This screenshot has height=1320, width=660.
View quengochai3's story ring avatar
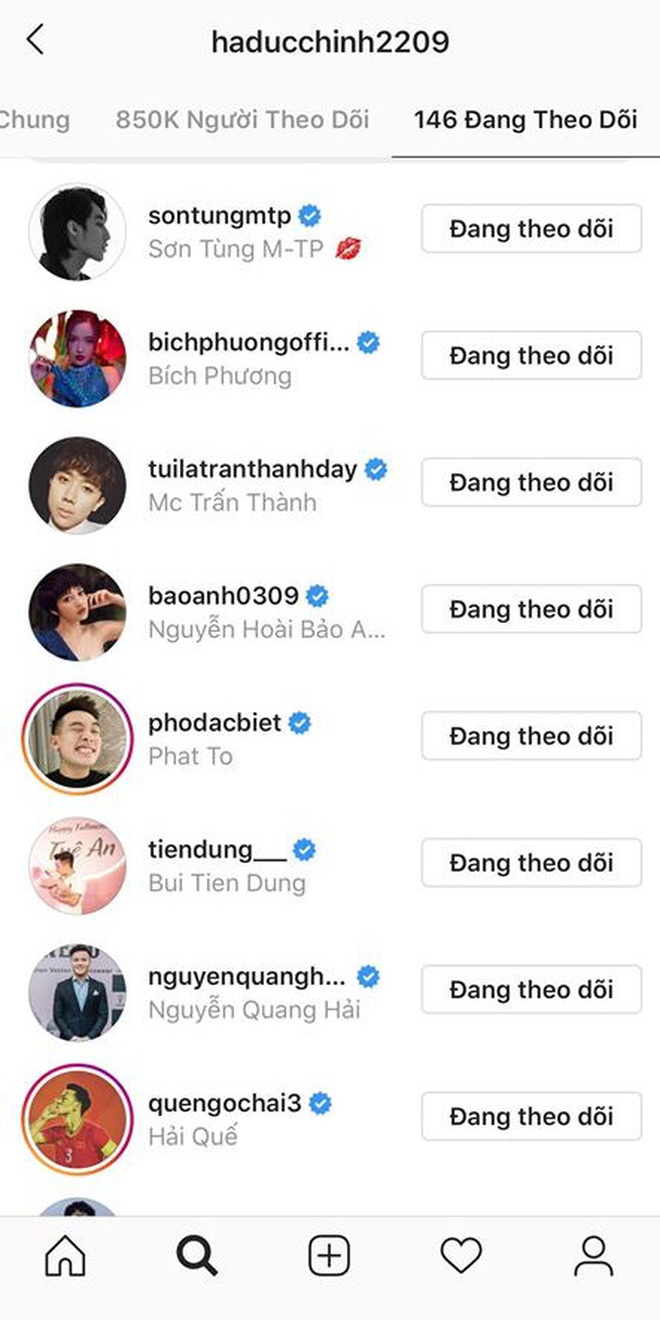point(77,1116)
